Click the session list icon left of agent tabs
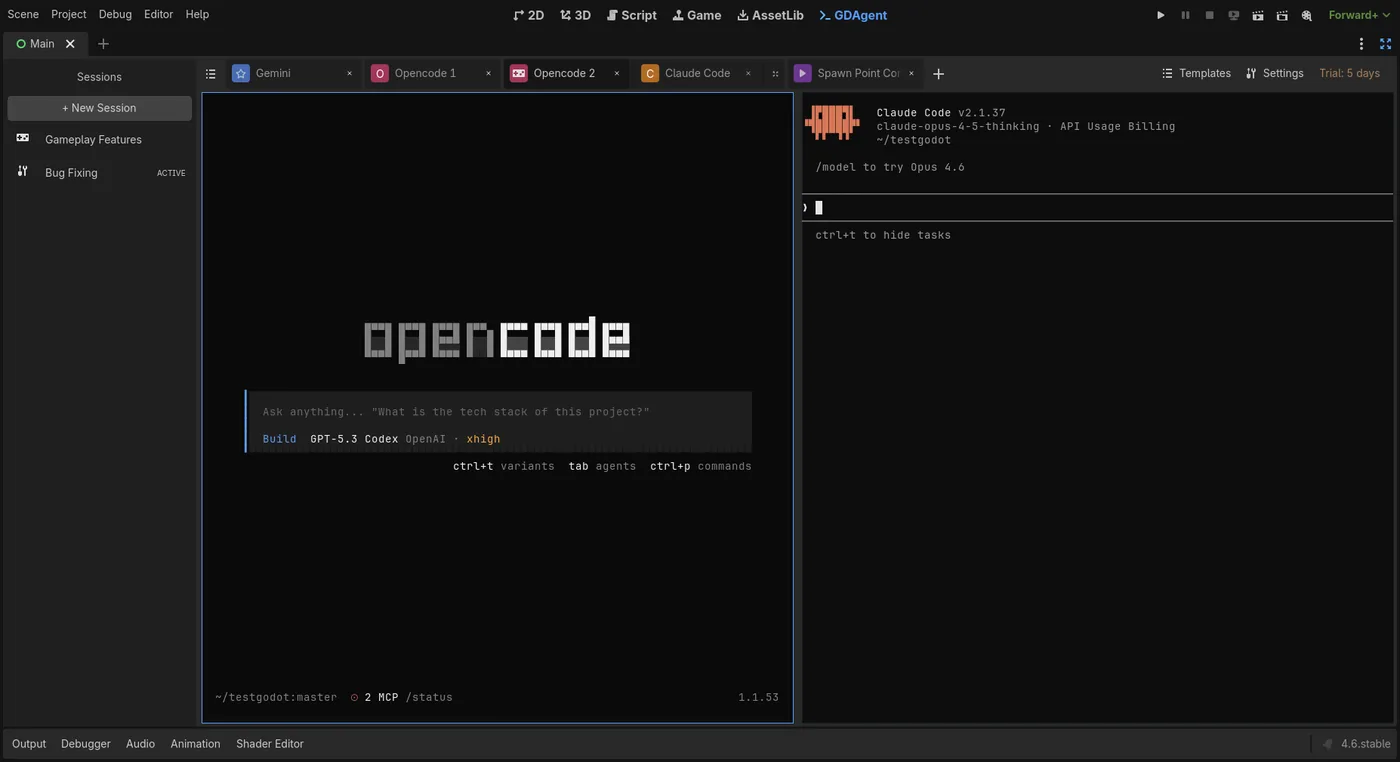 pos(210,73)
